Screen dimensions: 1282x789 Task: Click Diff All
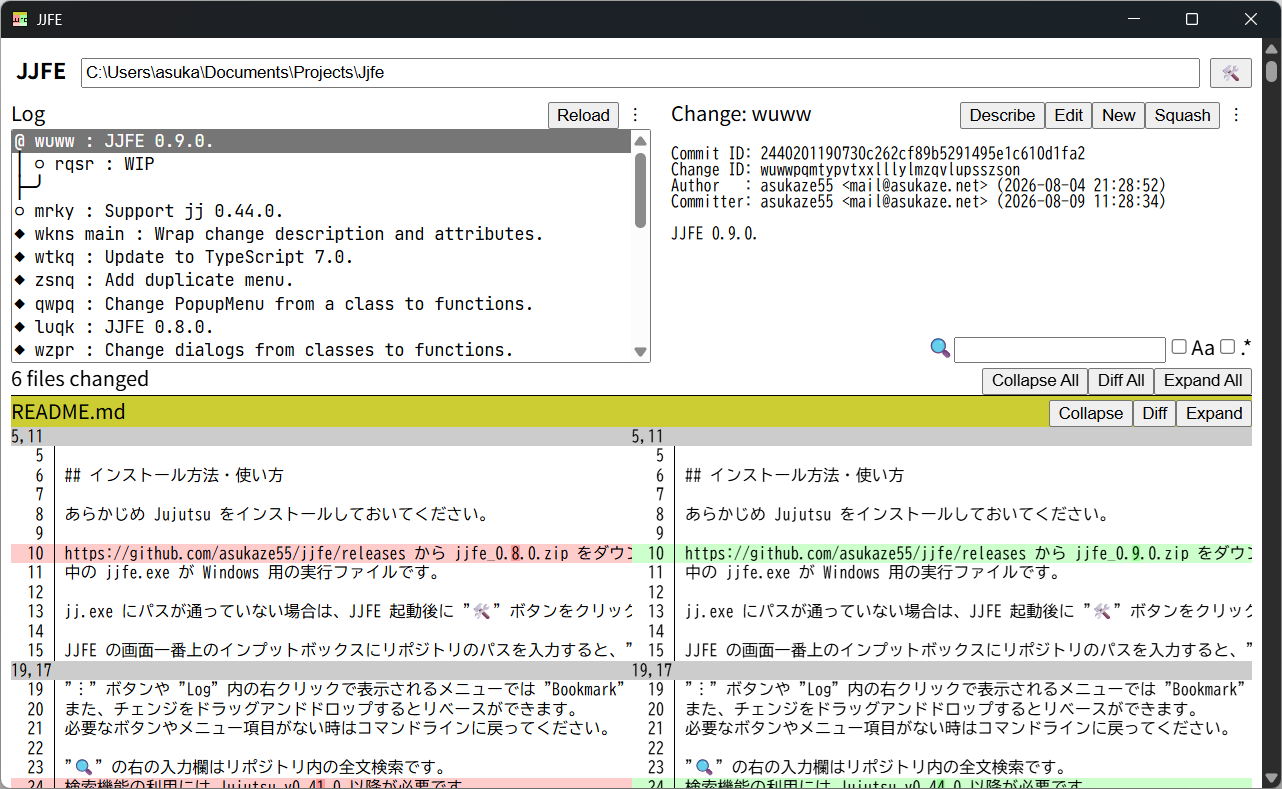(x=1121, y=380)
